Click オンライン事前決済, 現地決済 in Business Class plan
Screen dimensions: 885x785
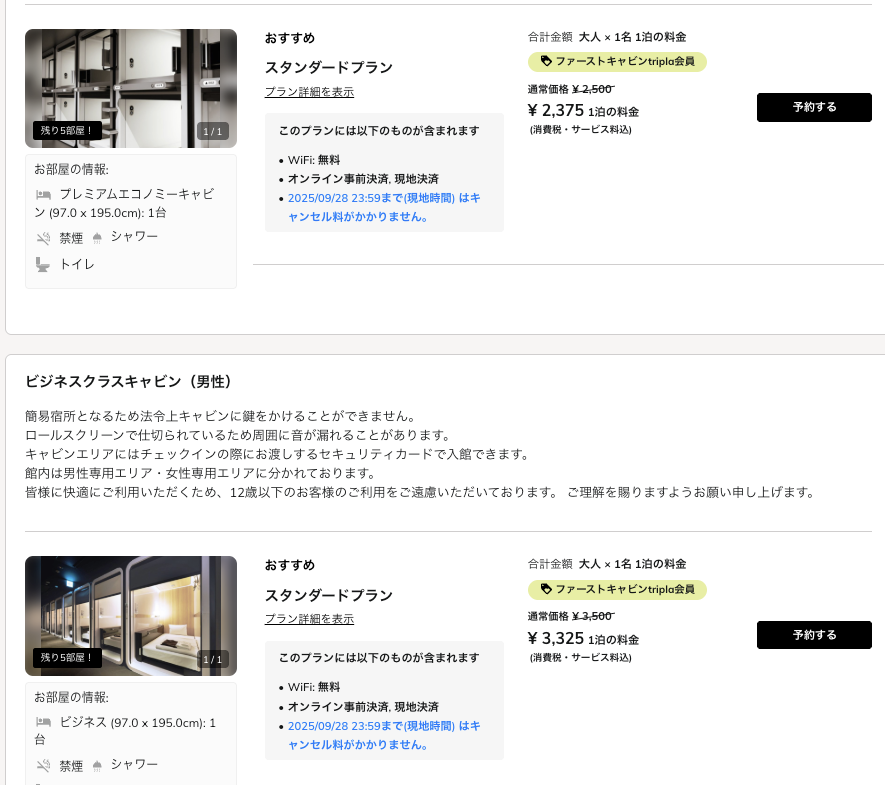[x=363, y=707]
